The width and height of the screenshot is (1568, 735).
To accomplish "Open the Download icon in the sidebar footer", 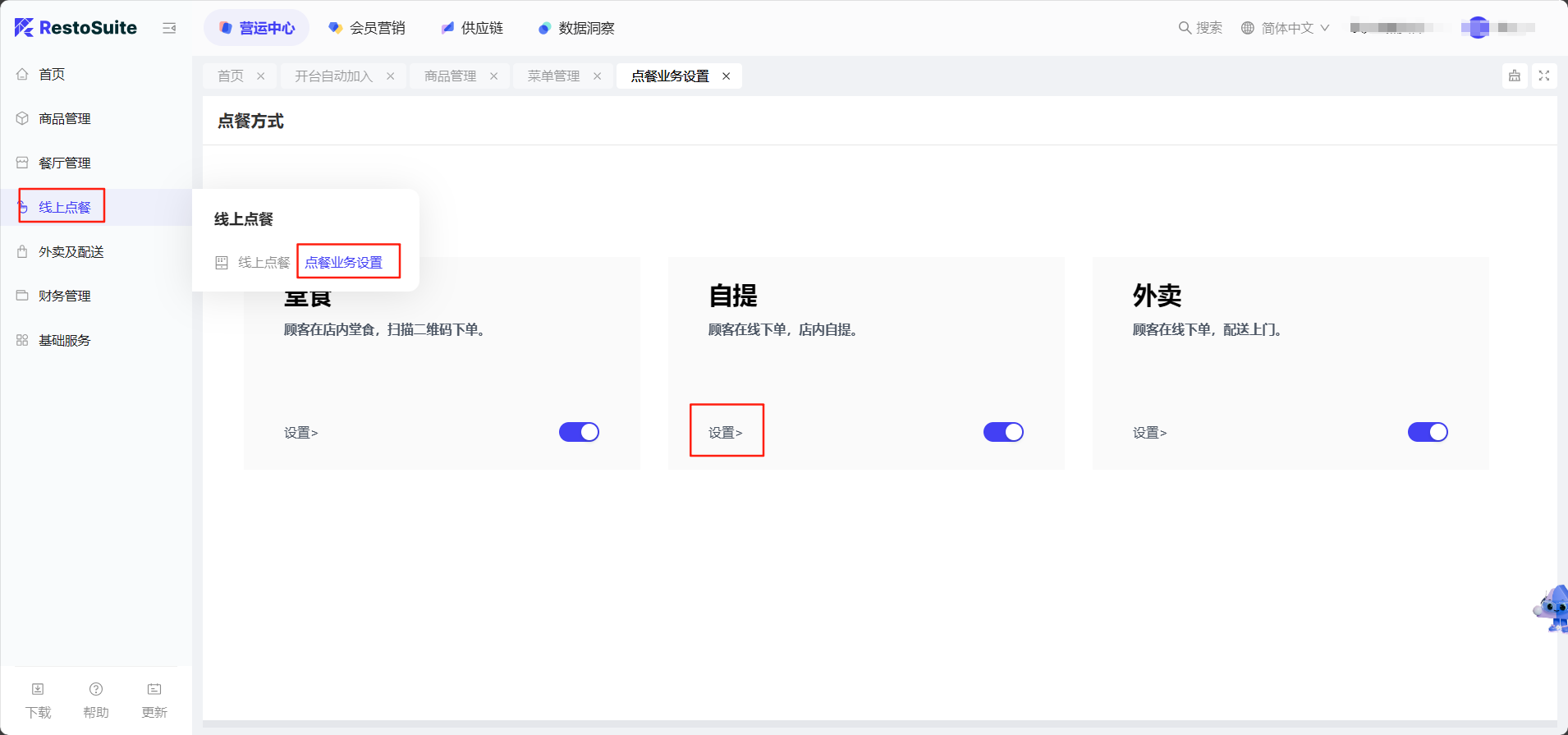I will (x=38, y=690).
